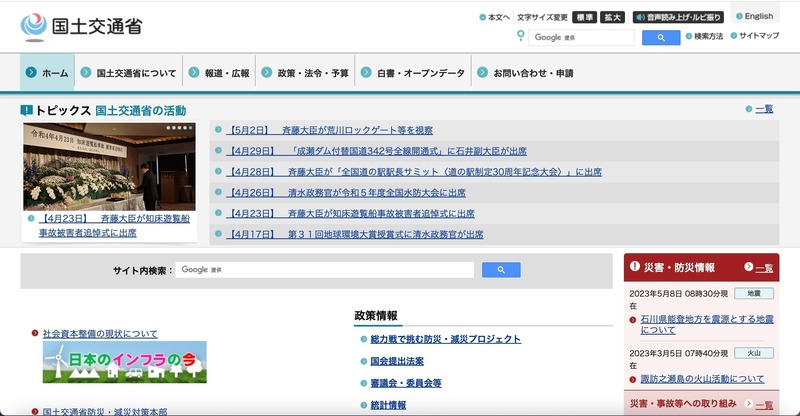Click the magnifier button beside サイト内検索 field

coord(501,270)
